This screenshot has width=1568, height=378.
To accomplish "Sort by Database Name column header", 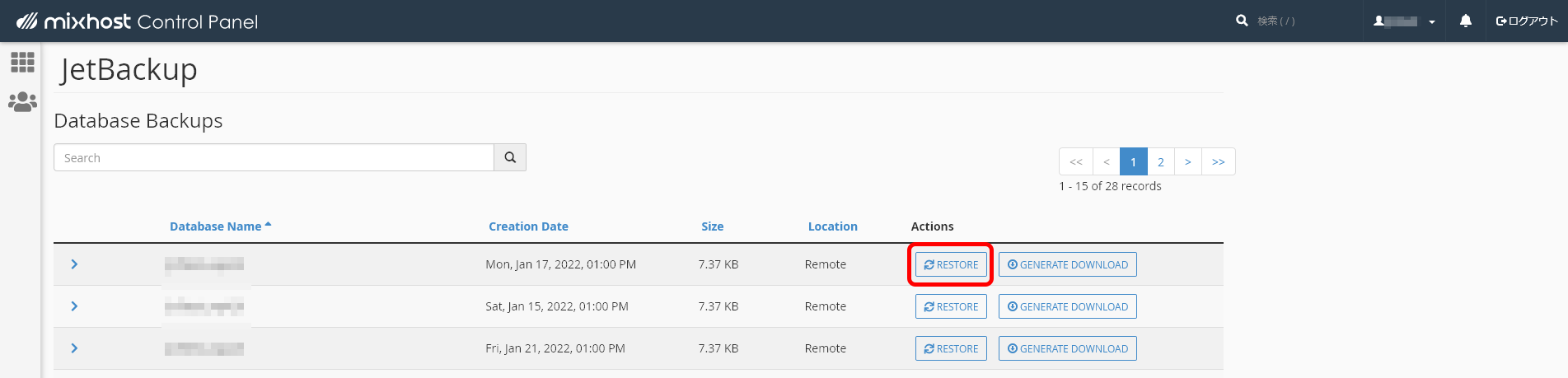I will coord(216,226).
